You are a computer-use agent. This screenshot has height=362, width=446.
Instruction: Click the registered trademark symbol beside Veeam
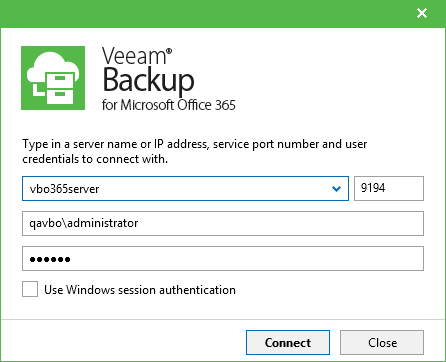click(169, 51)
